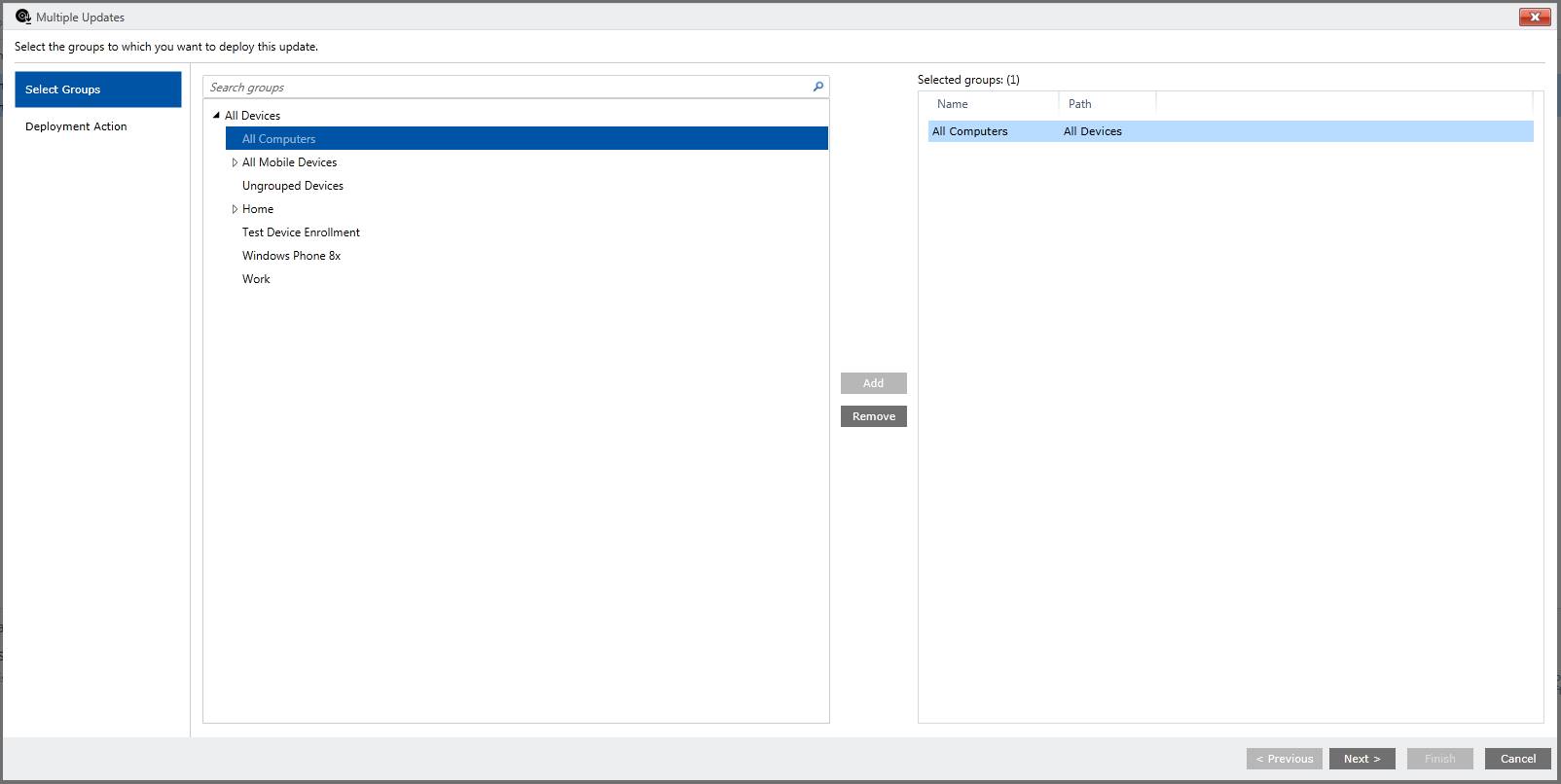Expand the Home group node

[235, 209]
